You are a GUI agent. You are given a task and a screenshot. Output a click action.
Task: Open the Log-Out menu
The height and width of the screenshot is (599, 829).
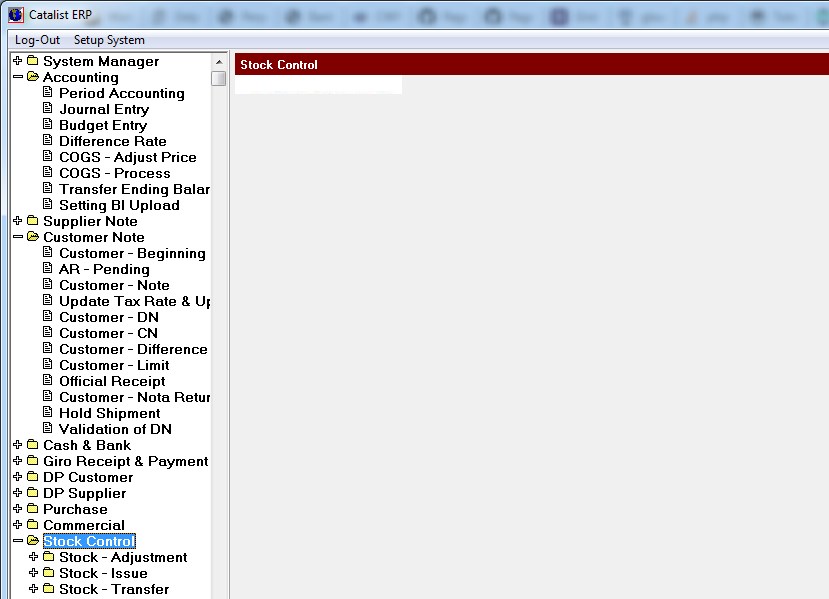coord(37,40)
